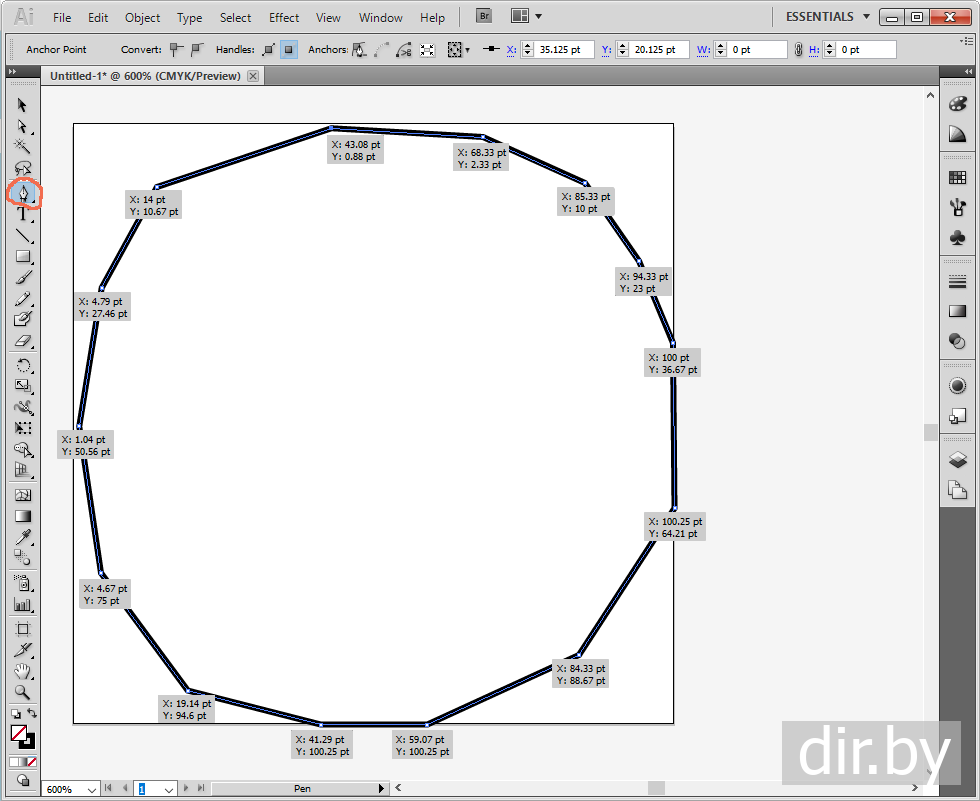Open the Layers panel

957,460
